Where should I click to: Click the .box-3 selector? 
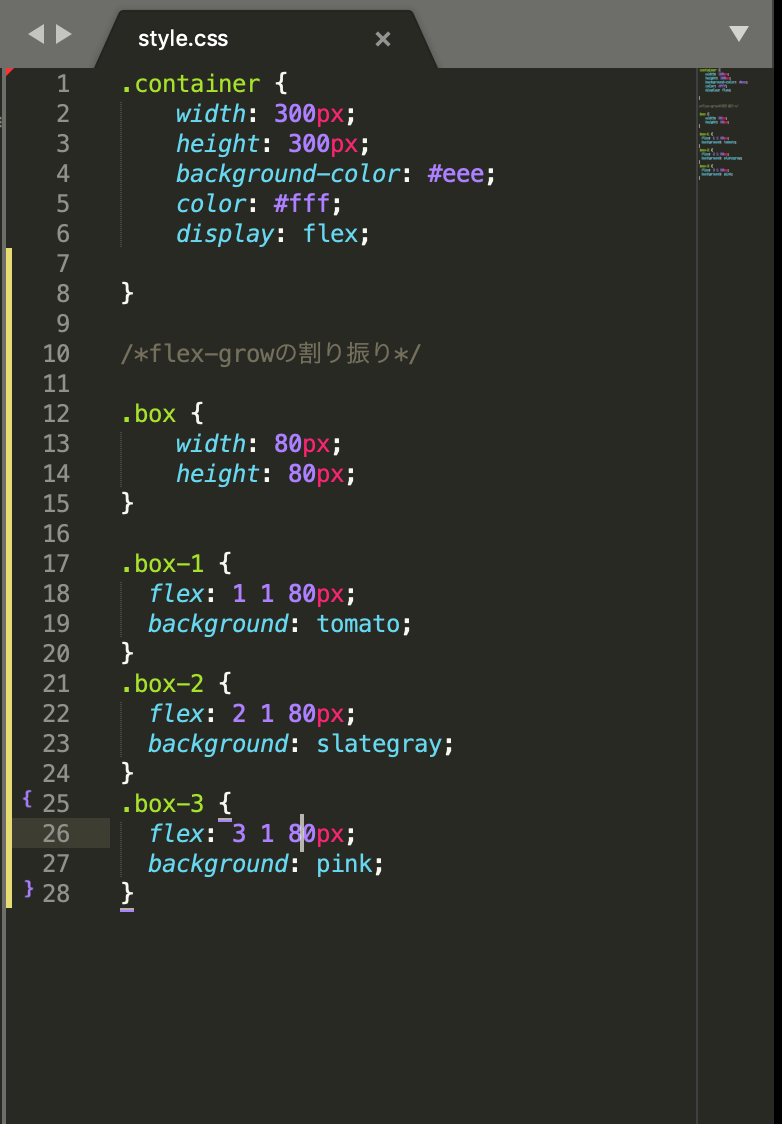pos(162,804)
